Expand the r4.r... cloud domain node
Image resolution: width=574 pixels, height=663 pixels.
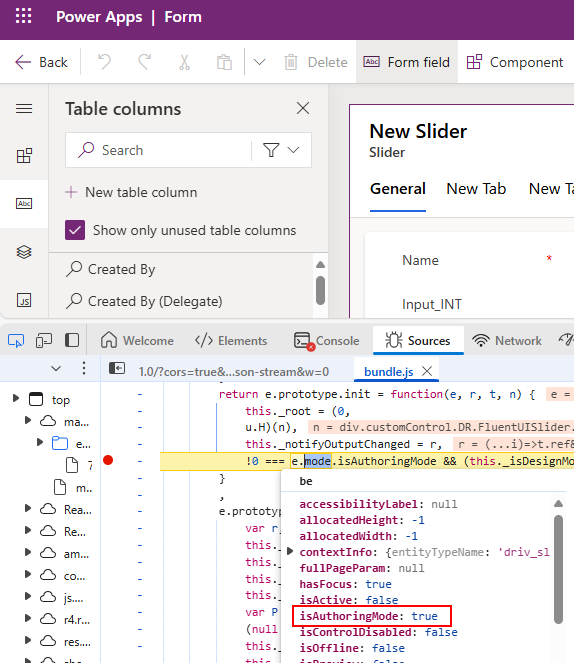(28, 618)
